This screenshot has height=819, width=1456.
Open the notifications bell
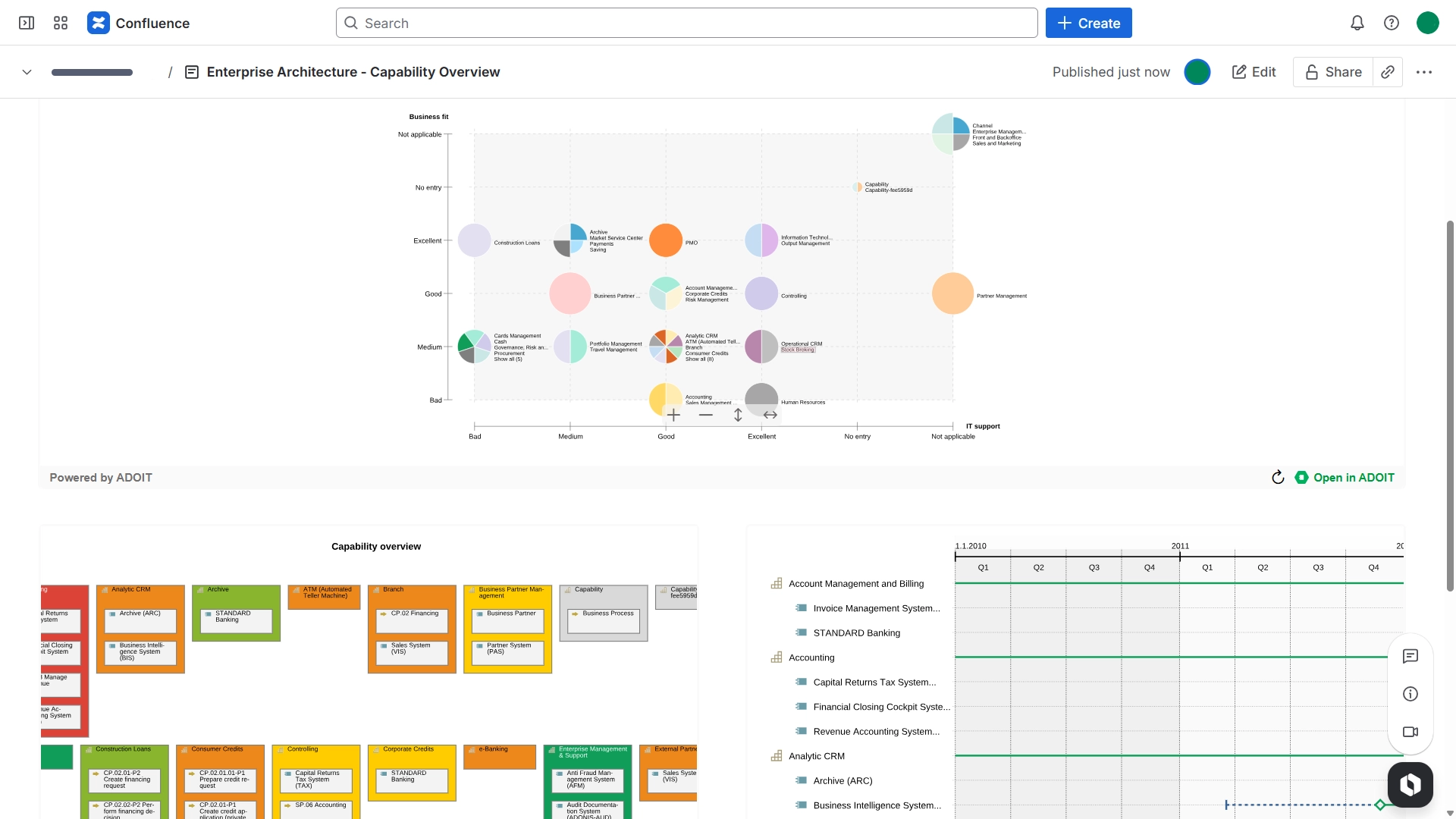1357,23
